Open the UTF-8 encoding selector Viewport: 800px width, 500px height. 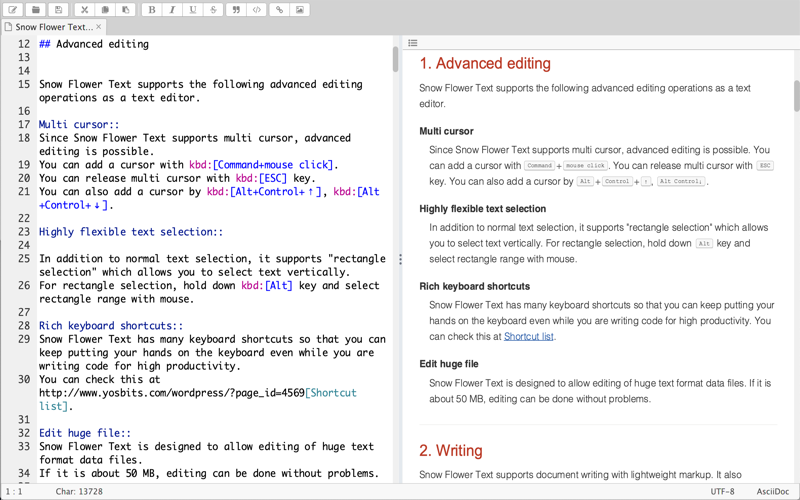point(722,491)
